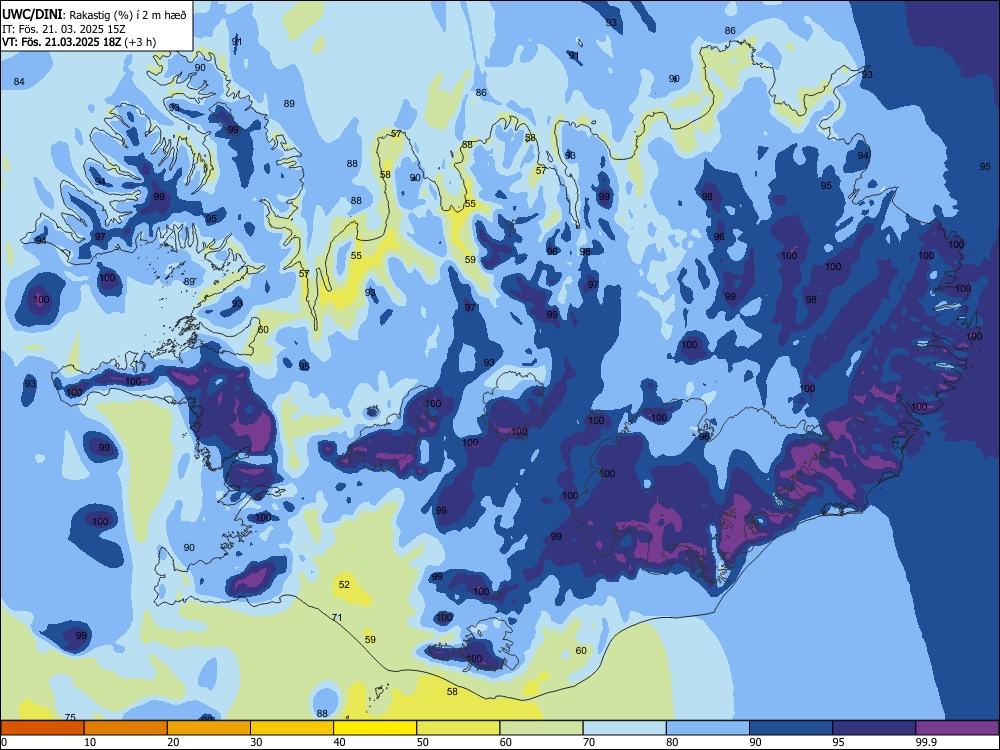Screen dimensions: 1000x750
Task: Click the 20–30% amber legend swatch
Action: (x=209, y=728)
